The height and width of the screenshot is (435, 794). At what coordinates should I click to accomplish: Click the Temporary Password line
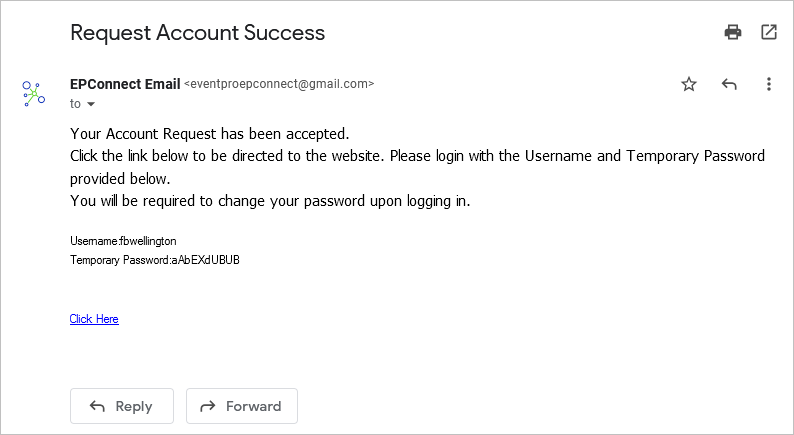155,260
